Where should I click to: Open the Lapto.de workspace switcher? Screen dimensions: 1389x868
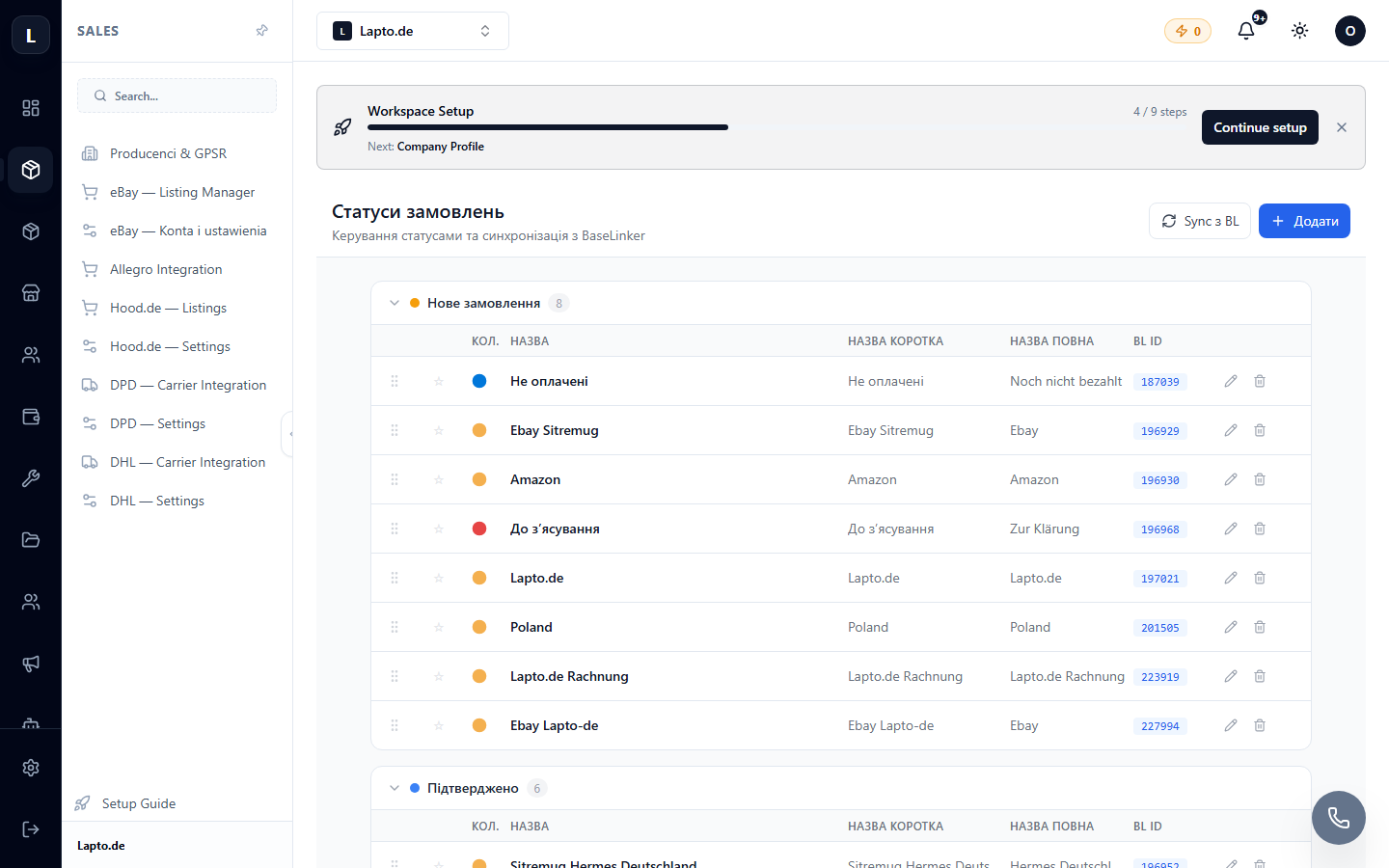click(413, 31)
